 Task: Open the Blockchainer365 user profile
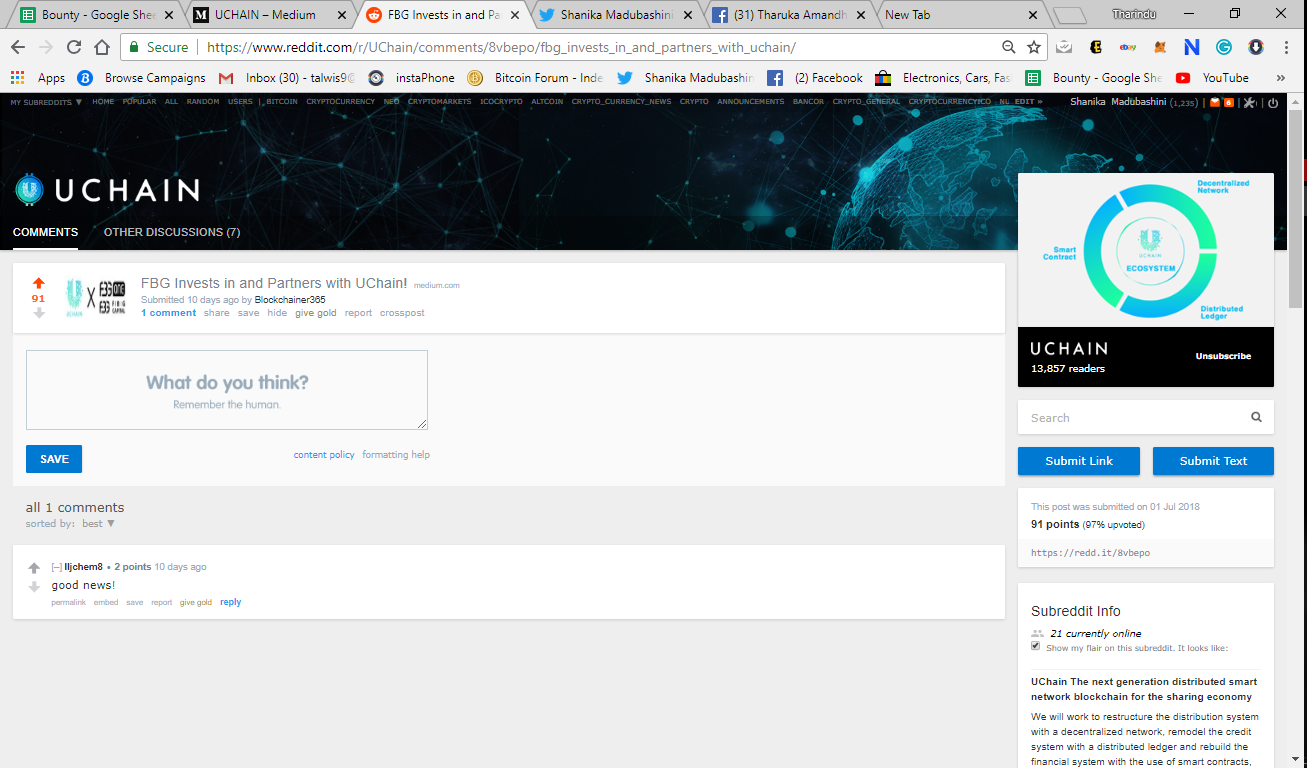[x=290, y=300]
